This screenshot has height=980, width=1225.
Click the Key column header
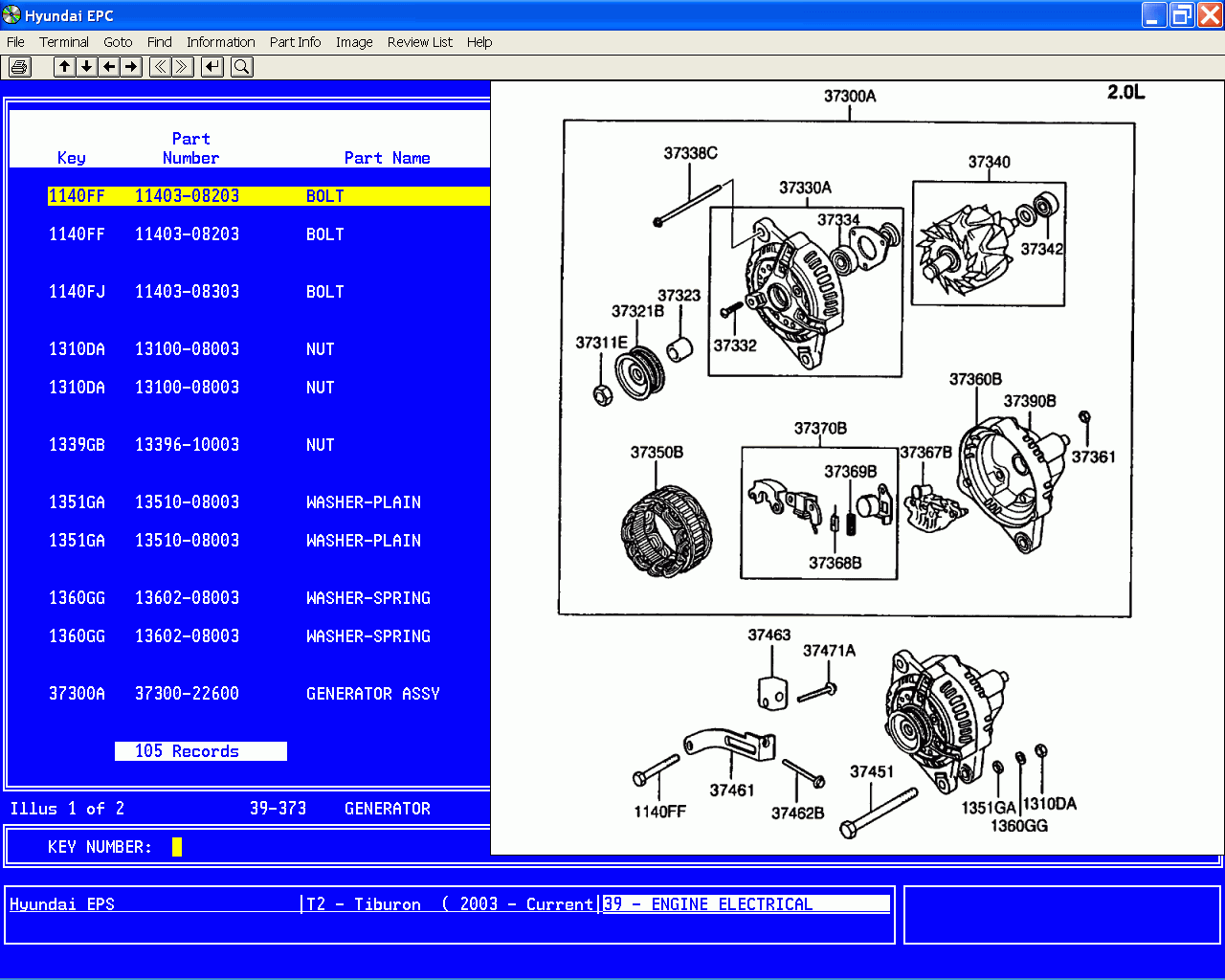[72, 158]
